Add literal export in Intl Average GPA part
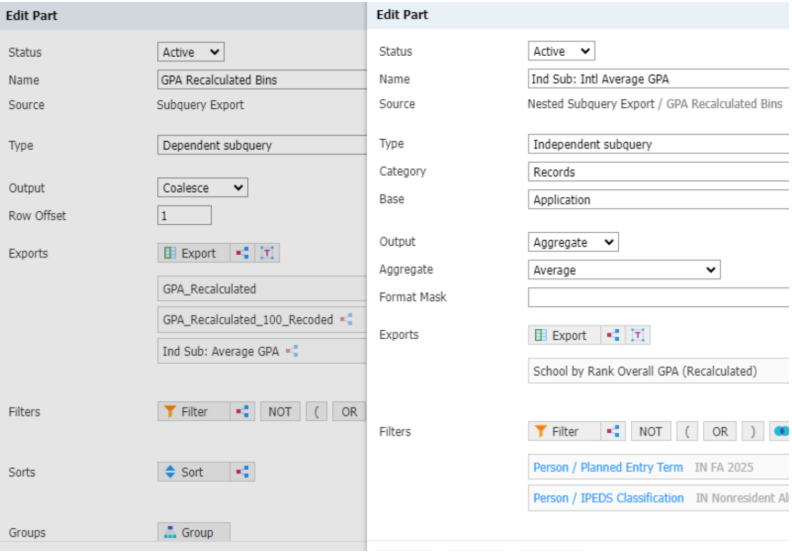This screenshot has width=792, height=554. pos(638,336)
